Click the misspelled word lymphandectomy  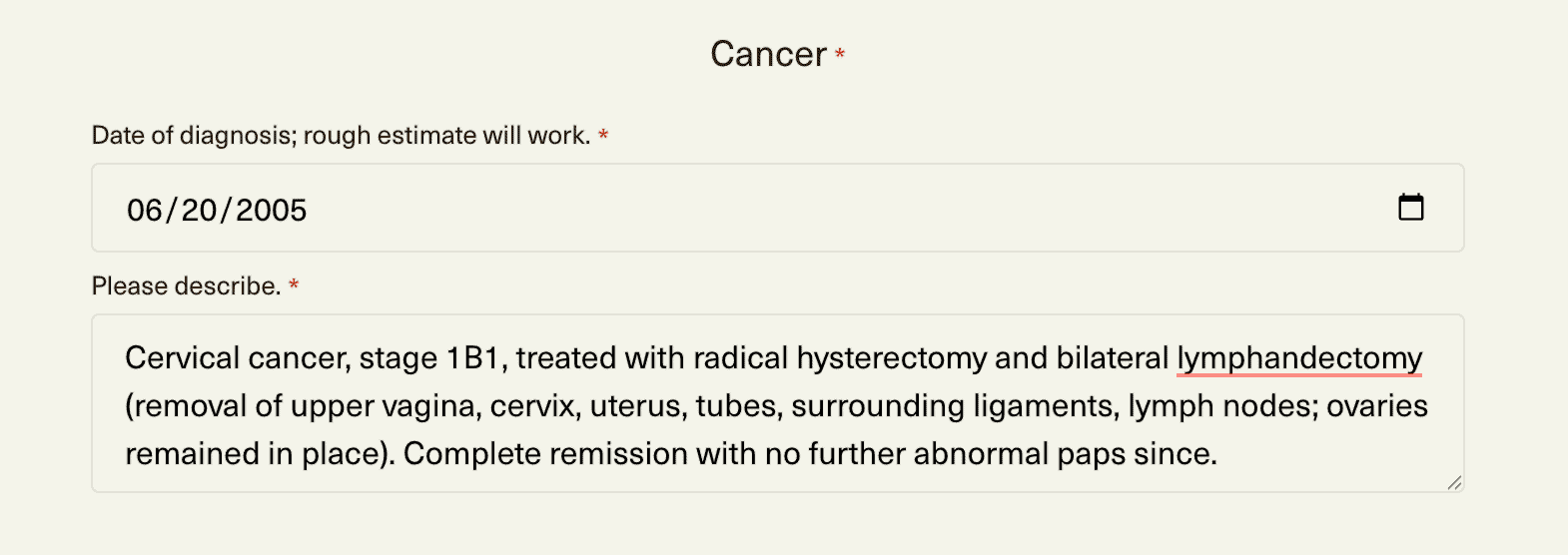pyautogui.click(x=1299, y=358)
